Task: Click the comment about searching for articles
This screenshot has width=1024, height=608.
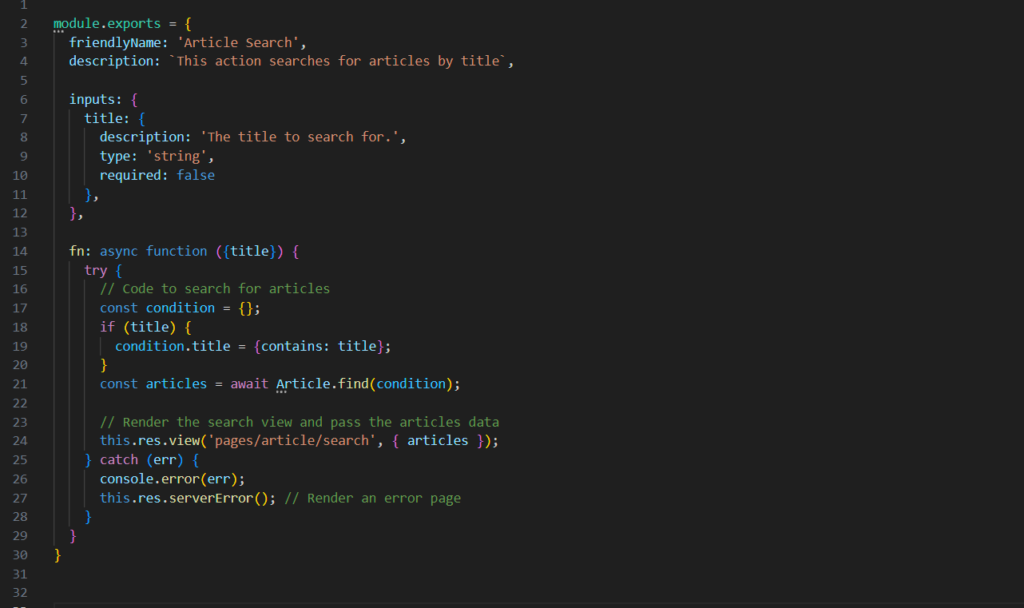Action: tap(215, 288)
